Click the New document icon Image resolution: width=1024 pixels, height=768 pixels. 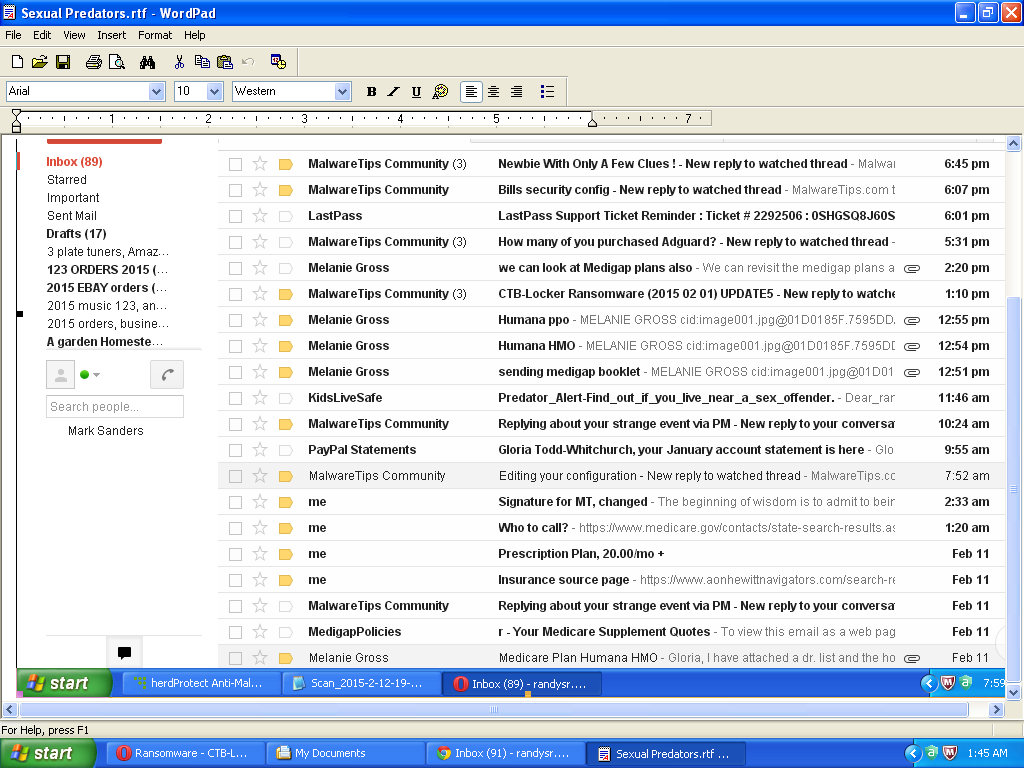[x=17, y=62]
